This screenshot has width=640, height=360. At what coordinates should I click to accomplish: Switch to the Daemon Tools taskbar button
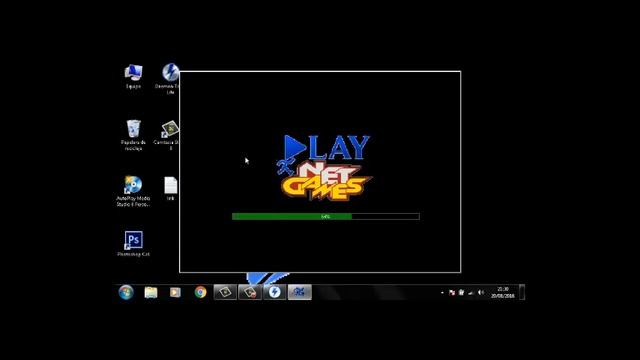coord(275,292)
